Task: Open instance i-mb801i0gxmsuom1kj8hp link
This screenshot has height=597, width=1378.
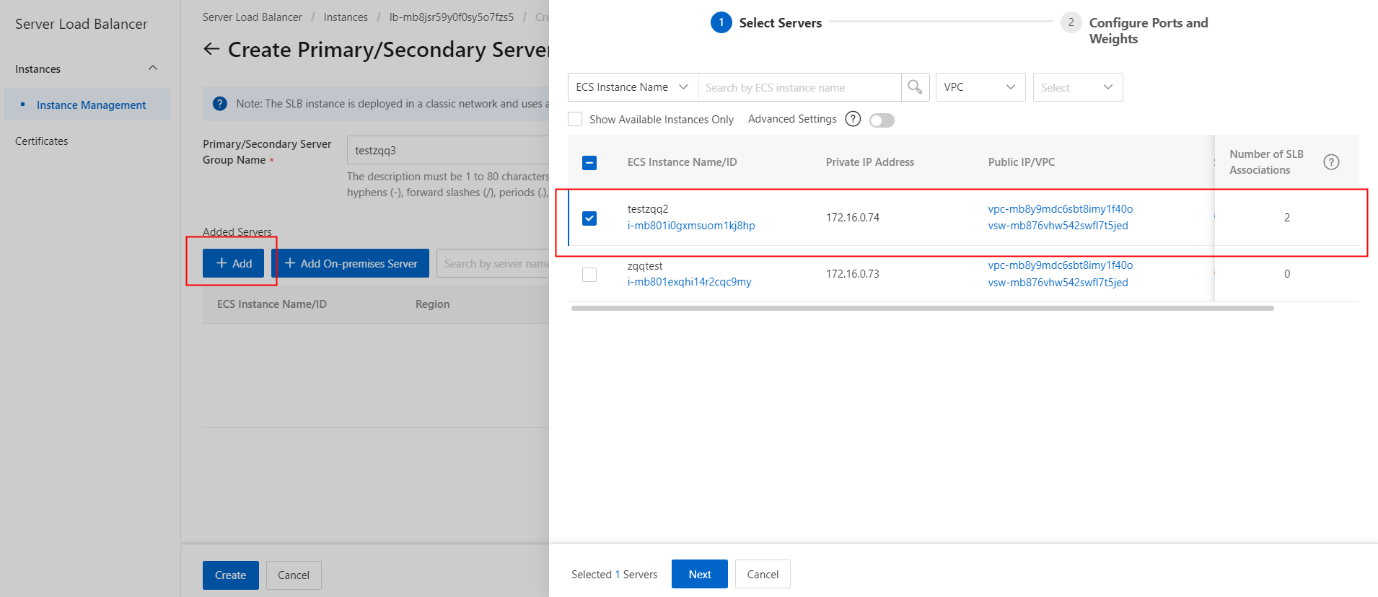Action: [x=691, y=226]
